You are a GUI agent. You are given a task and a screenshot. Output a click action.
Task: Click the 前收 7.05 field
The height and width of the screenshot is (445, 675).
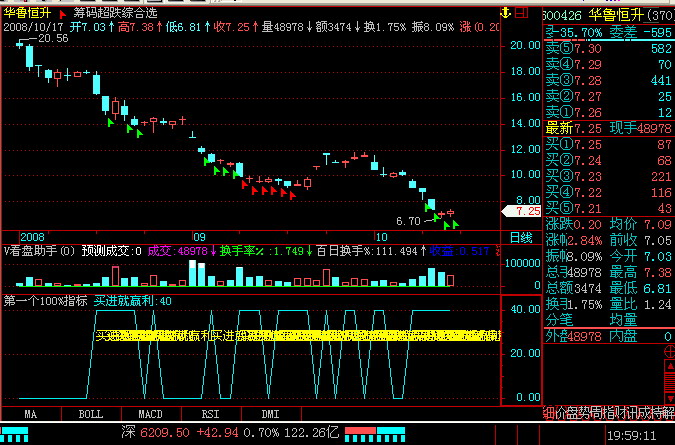click(x=641, y=240)
